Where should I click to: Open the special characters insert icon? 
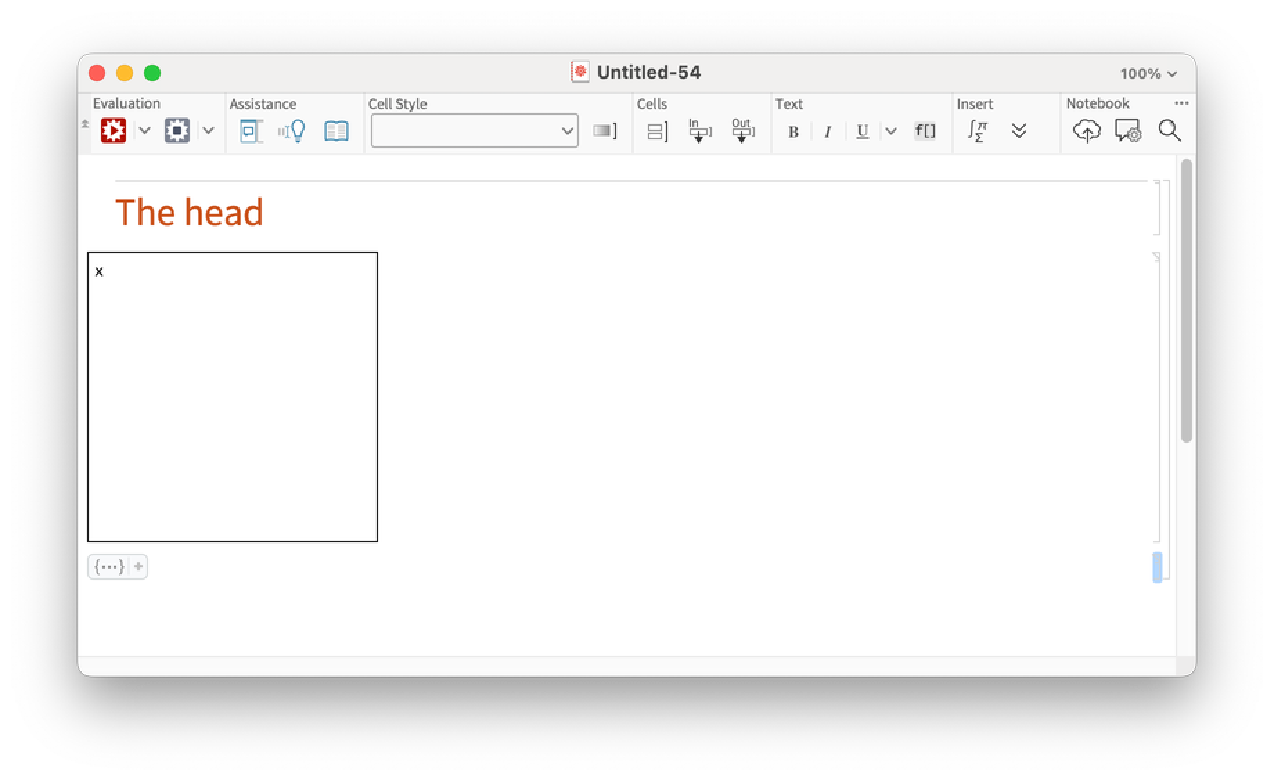tap(977, 131)
